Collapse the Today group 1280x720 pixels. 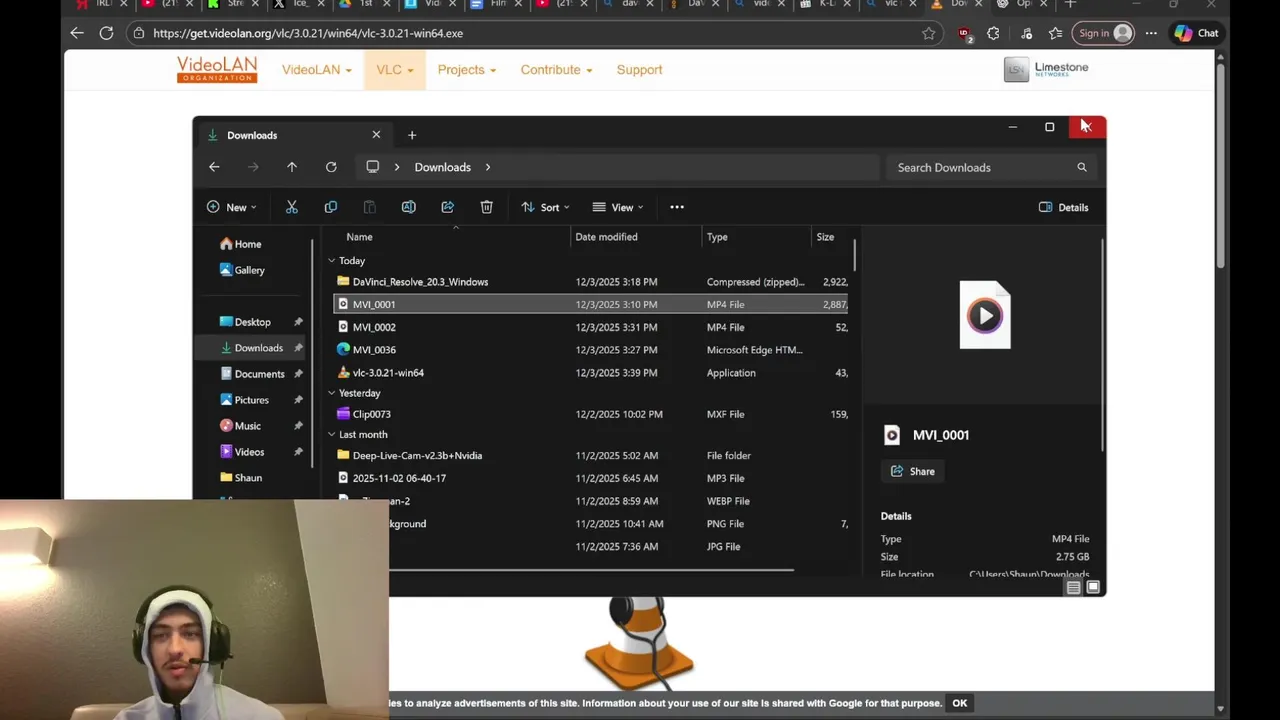tap(332, 261)
